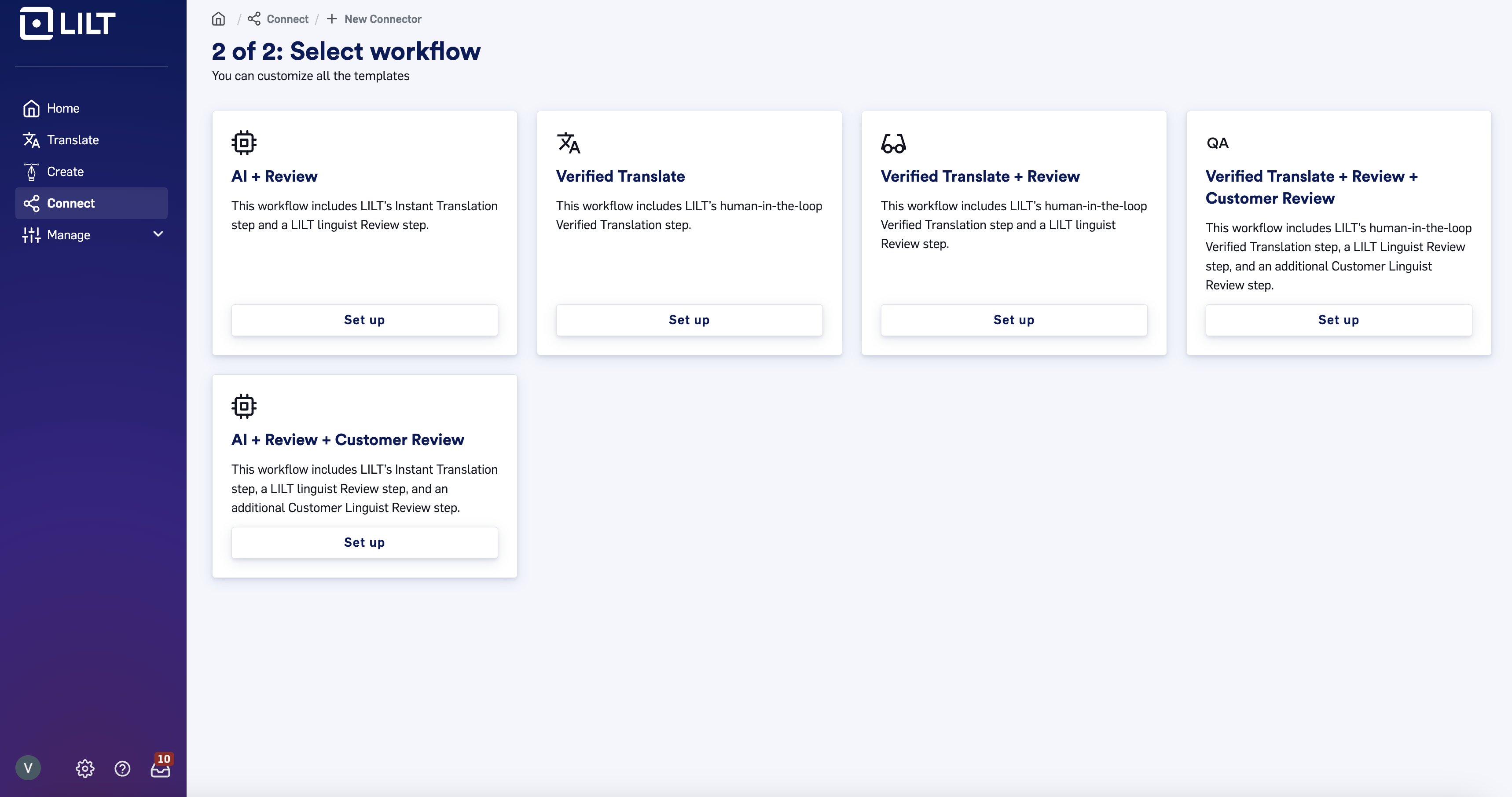
Task: Click the breadcrumb plus icon
Action: point(332,19)
